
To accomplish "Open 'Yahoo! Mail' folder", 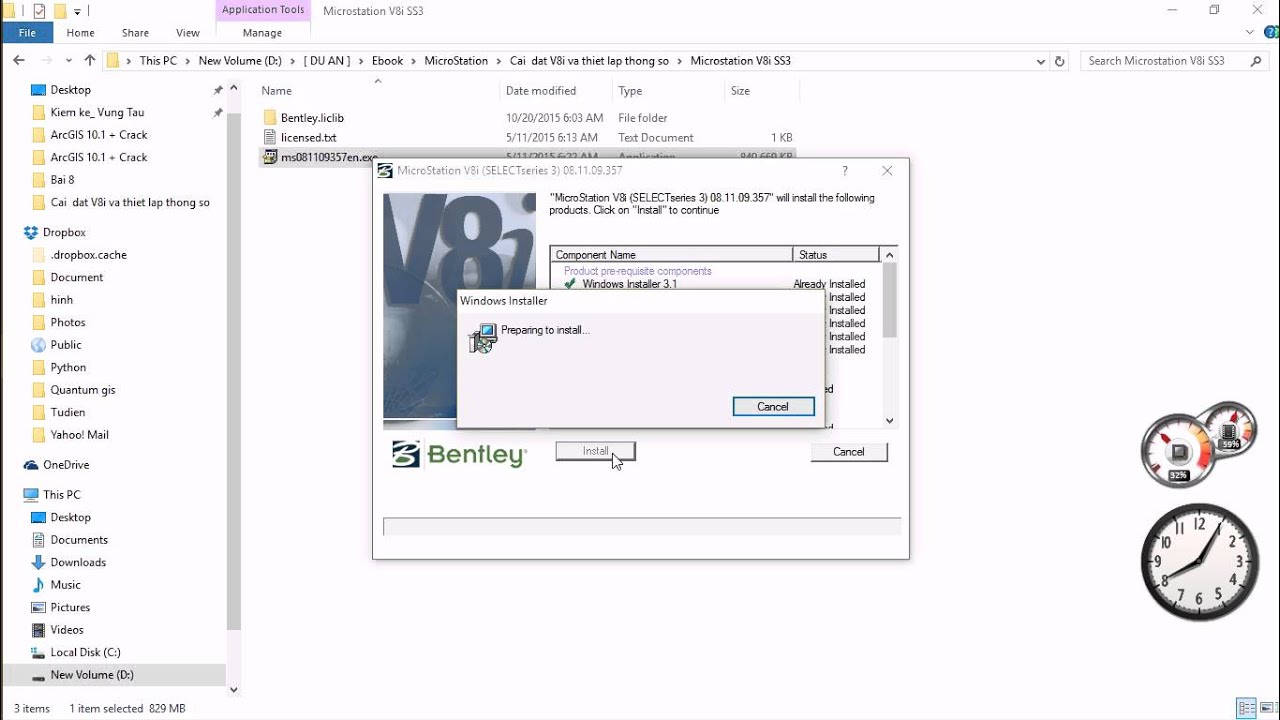I will coord(79,435).
